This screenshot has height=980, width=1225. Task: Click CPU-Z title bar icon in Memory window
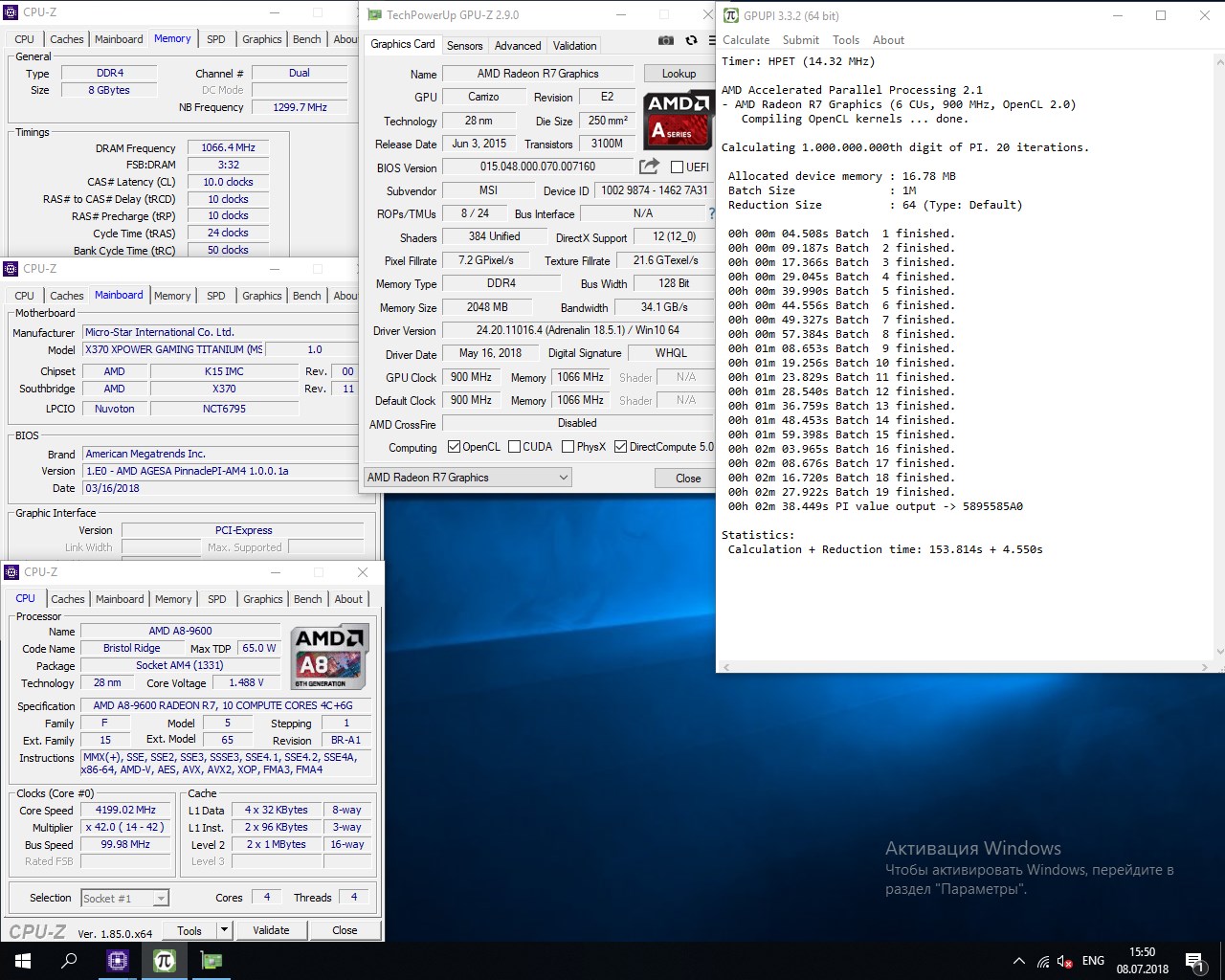tap(11, 12)
